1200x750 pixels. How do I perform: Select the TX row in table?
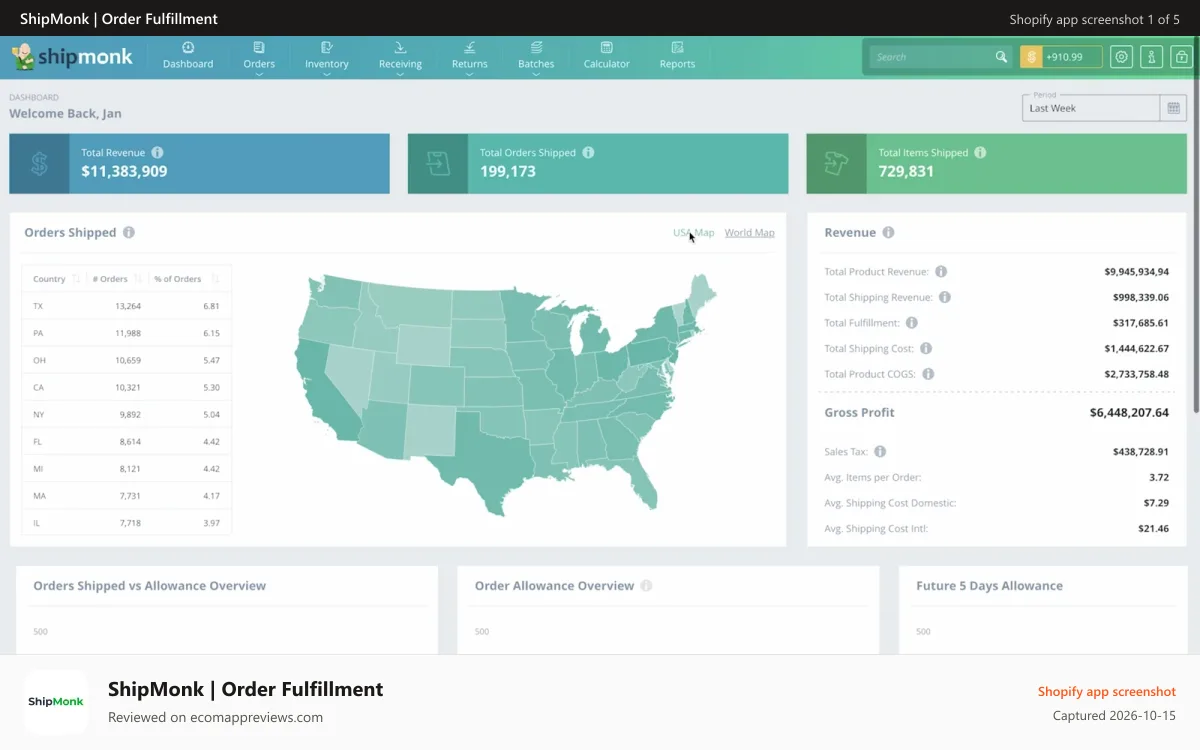point(127,306)
